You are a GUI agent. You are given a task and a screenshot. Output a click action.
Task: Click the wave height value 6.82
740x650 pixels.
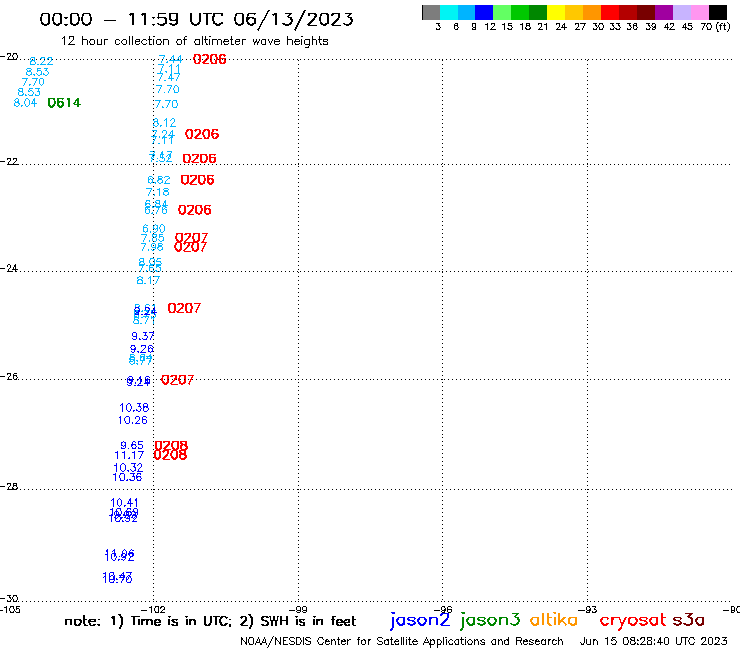coord(159,180)
